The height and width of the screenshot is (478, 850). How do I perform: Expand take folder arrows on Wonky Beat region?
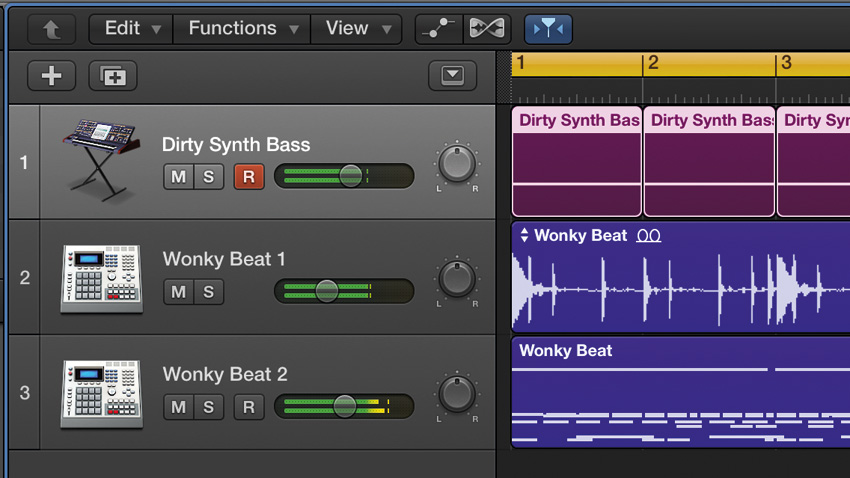(x=524, y=235)
